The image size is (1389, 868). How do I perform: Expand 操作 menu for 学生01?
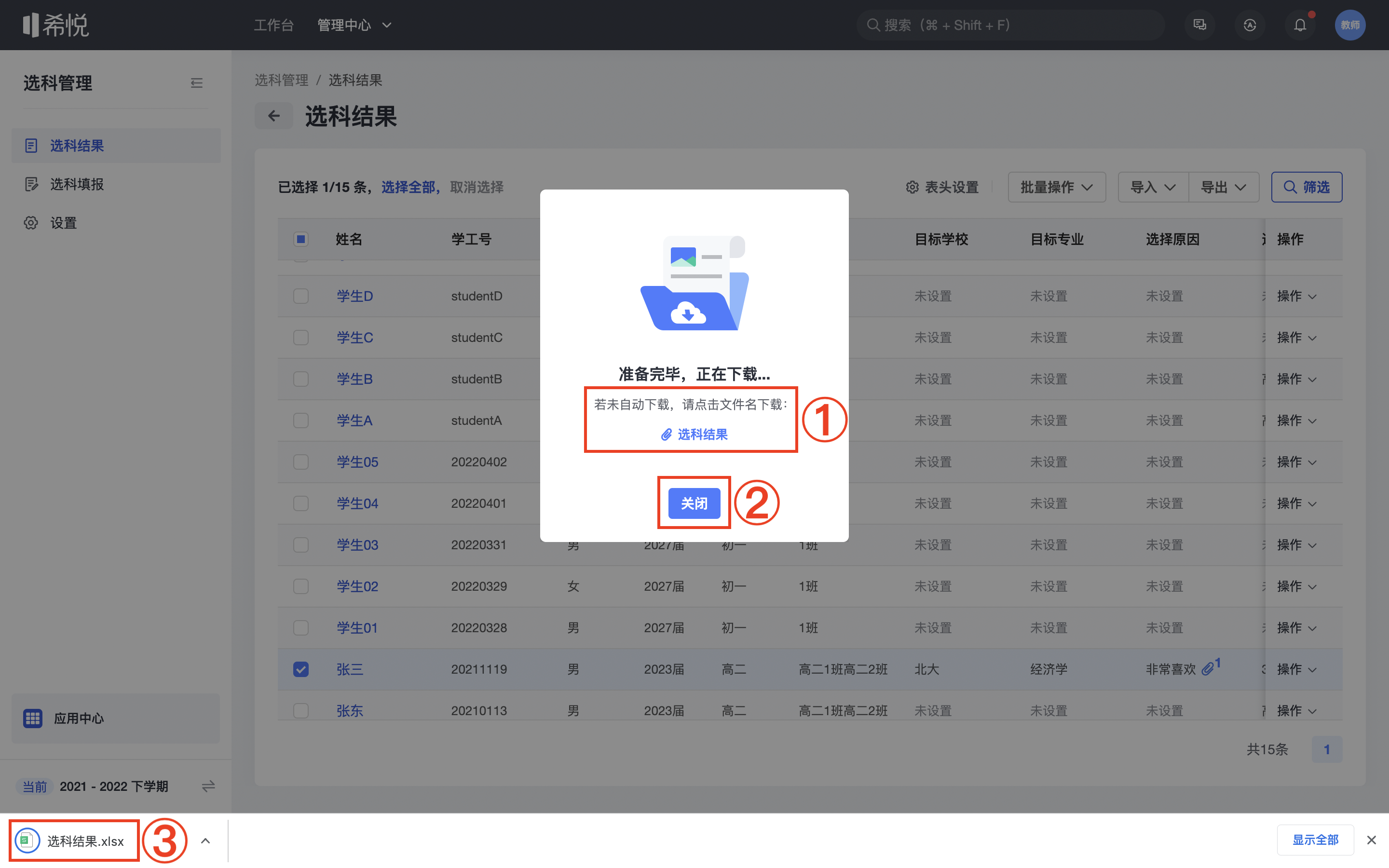click(1296, 628)
